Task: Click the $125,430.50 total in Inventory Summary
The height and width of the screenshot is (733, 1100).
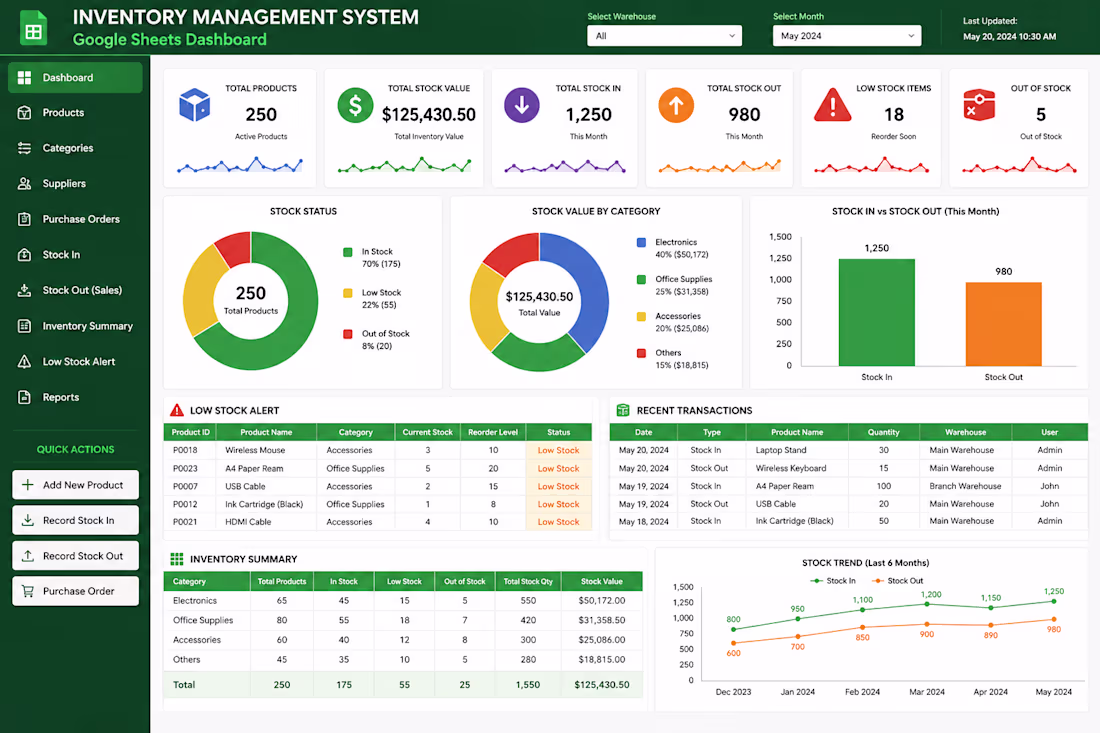Action: pyautogui.click(x=602, y=685)
